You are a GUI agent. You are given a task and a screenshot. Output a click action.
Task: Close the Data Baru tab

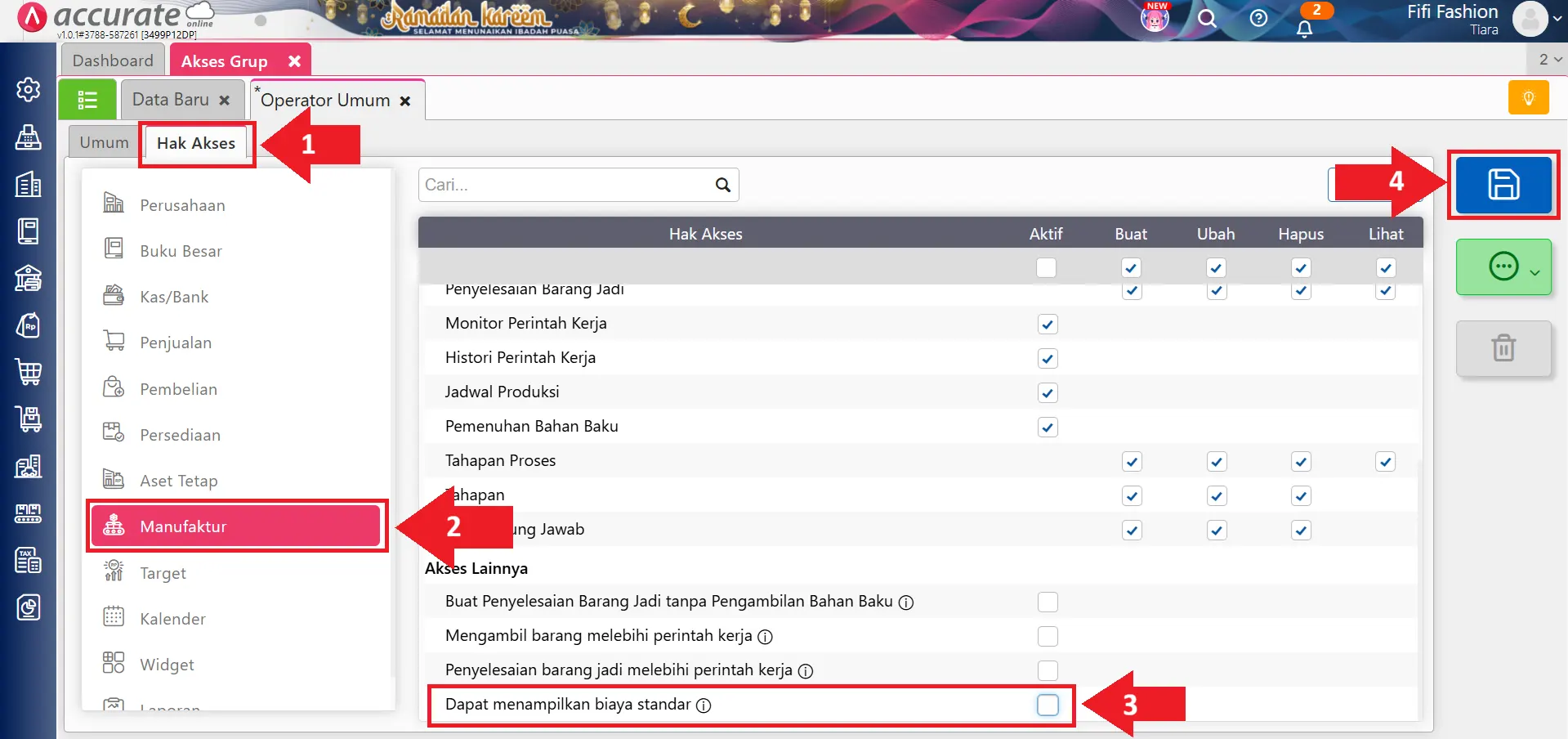tap(225, 101)
